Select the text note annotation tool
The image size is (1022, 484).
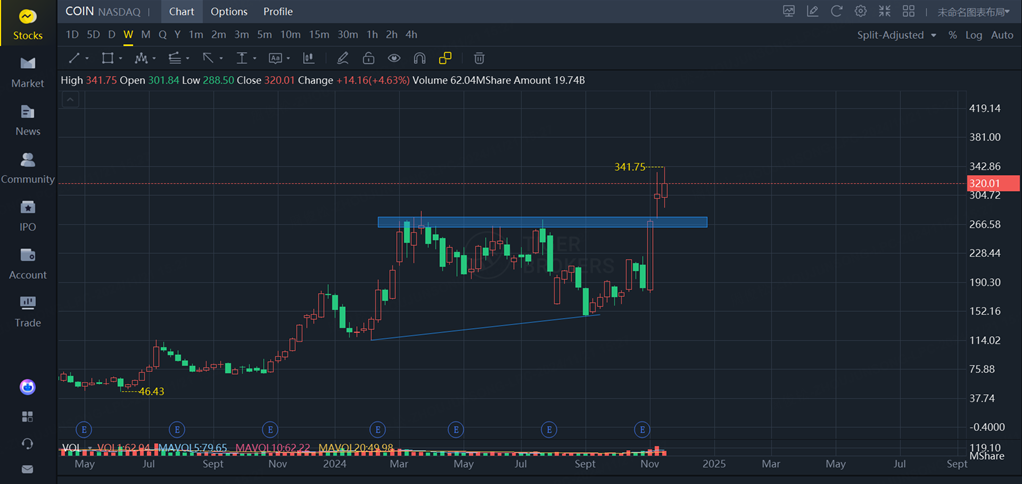pos(275,59)
